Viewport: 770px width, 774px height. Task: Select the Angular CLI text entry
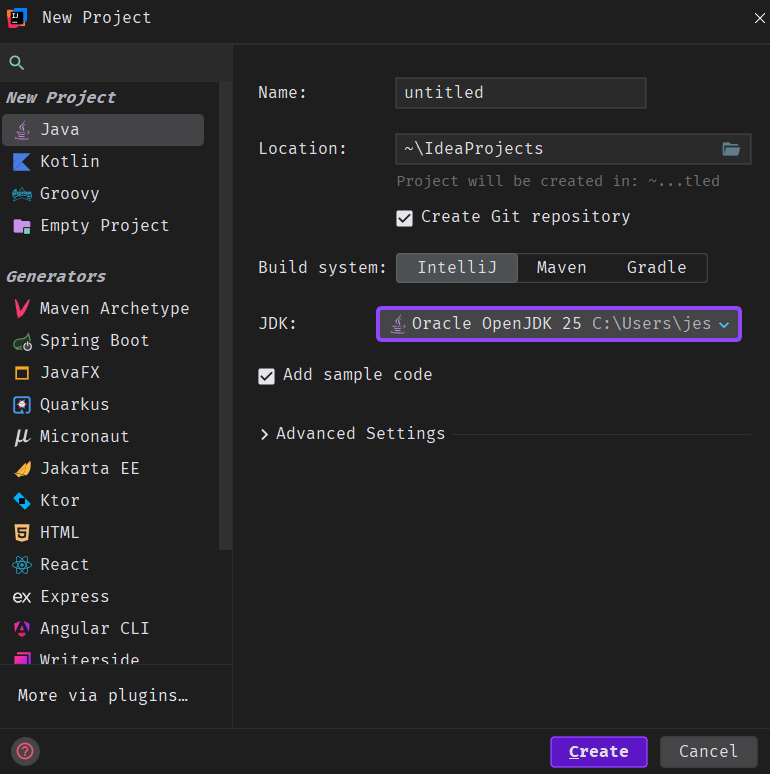pyautogui.click(x=94, y=628)
